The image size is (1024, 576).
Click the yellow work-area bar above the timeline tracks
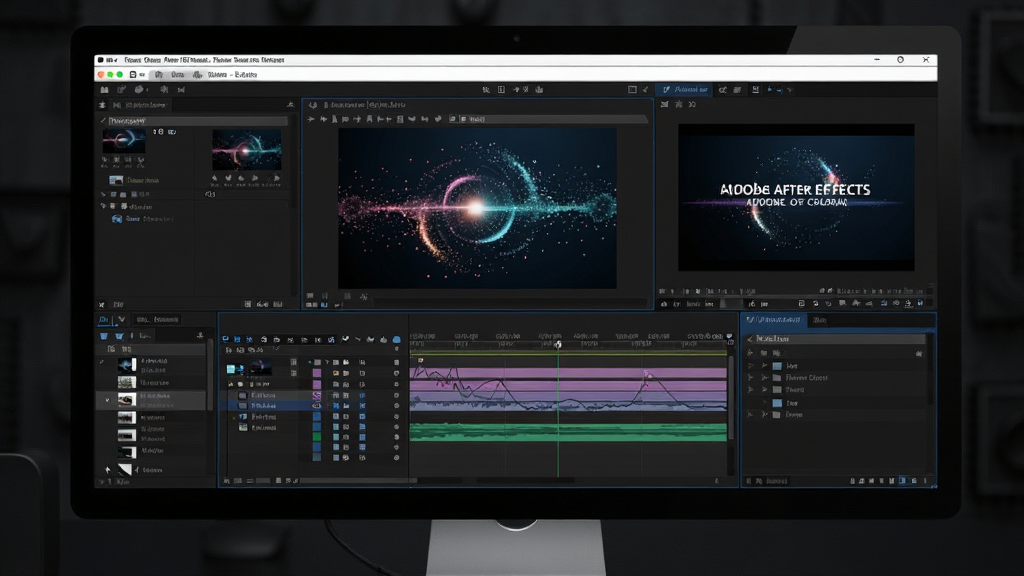pyautogui.click(x=568, y=353)
